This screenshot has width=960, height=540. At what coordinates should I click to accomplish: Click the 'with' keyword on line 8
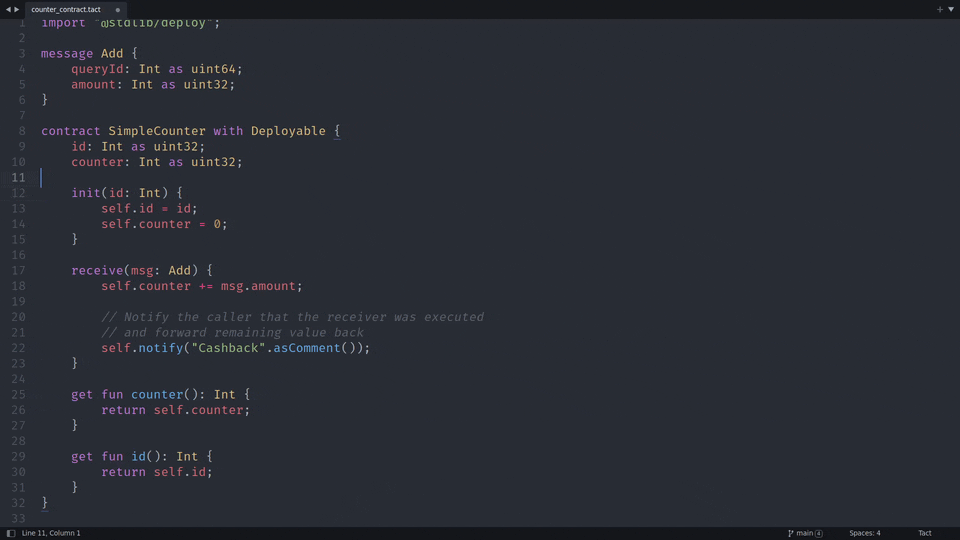(x=228, y=131)
